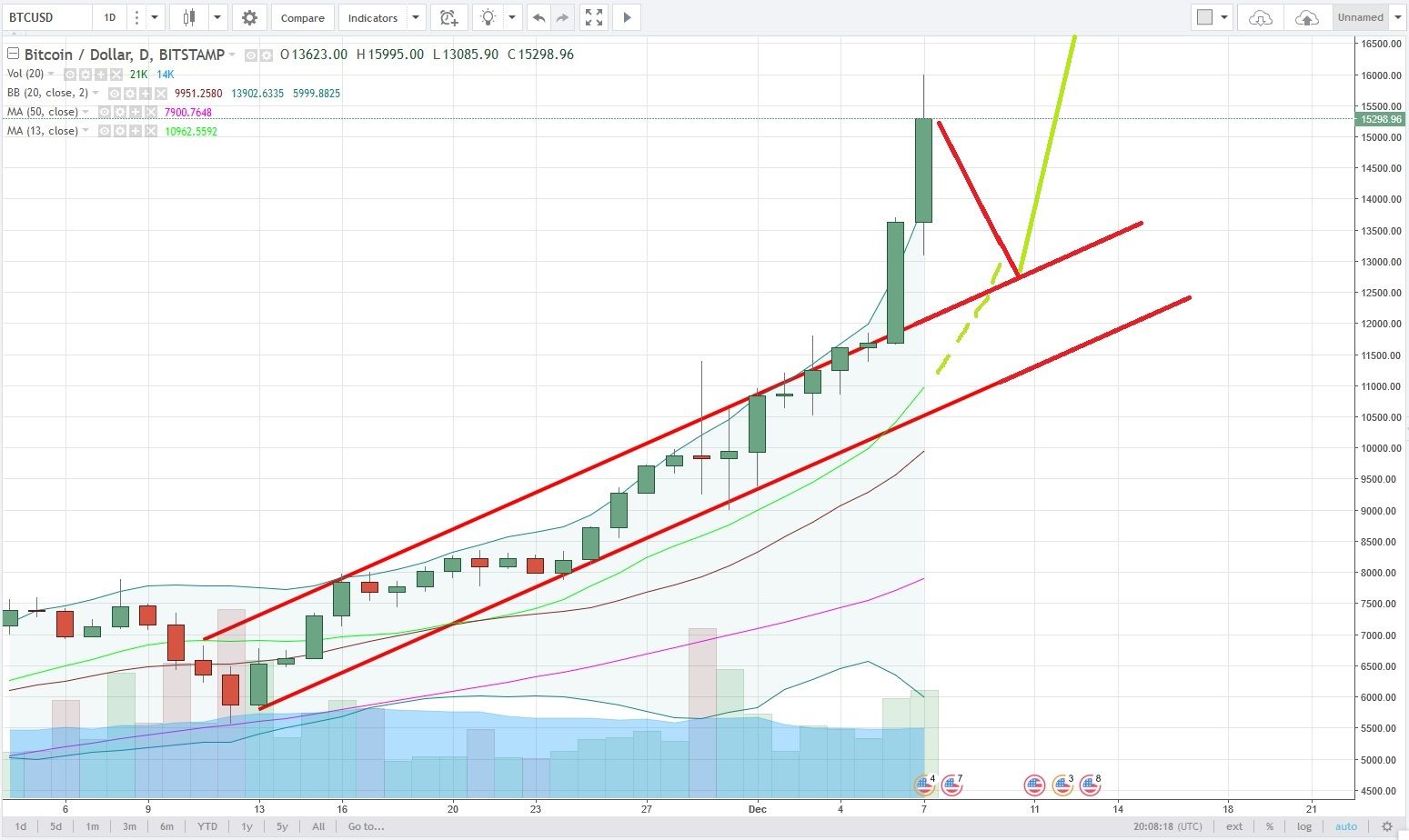Toggle fullscreen mode for the chart
1409x840 pixels.
(594, 17)
